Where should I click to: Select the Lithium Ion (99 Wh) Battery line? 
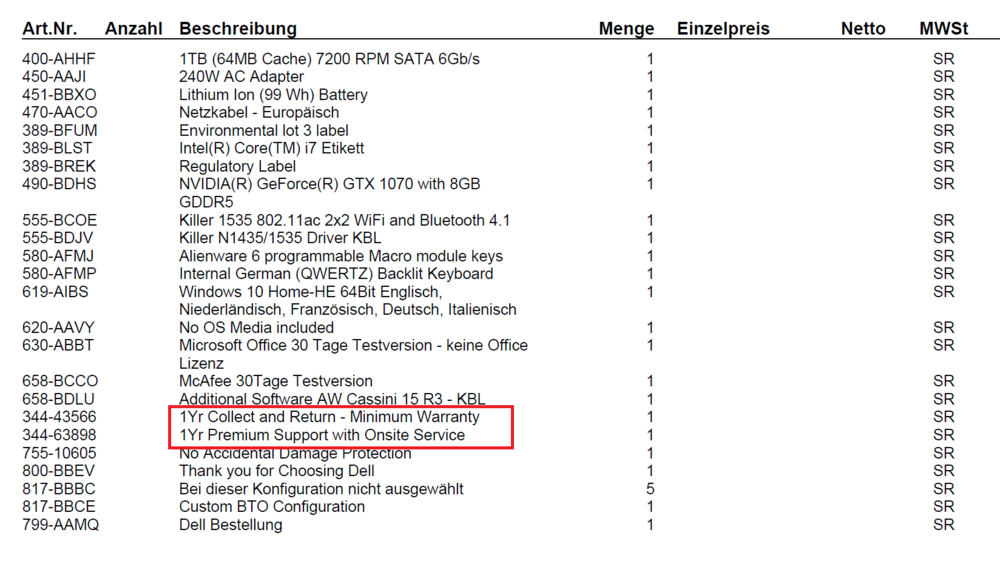[x=273, y=95]
